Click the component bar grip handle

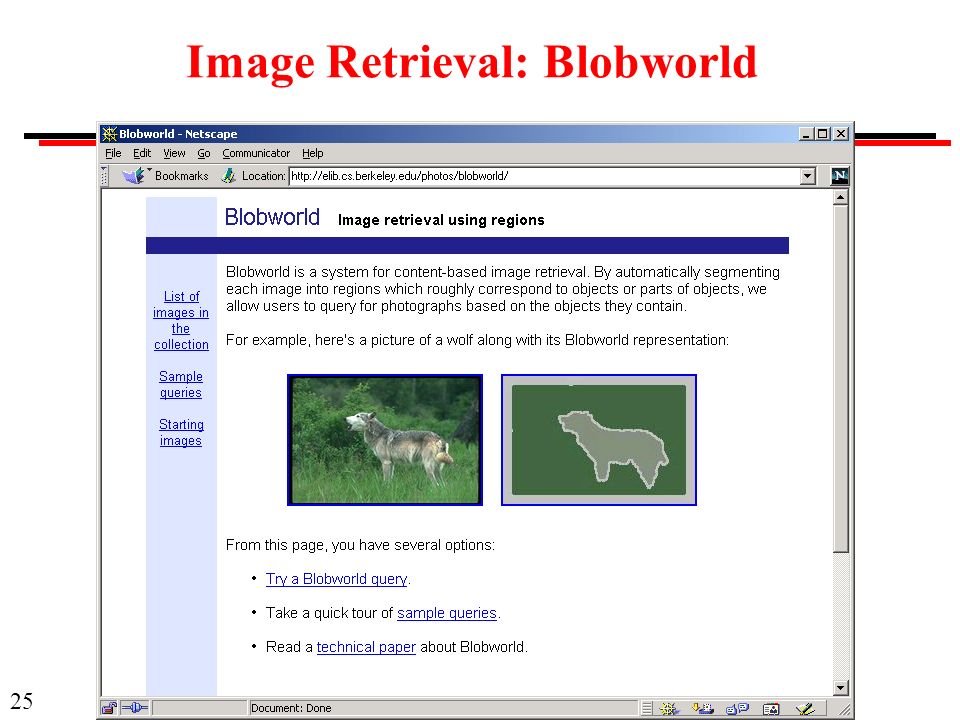pos(647,708)
